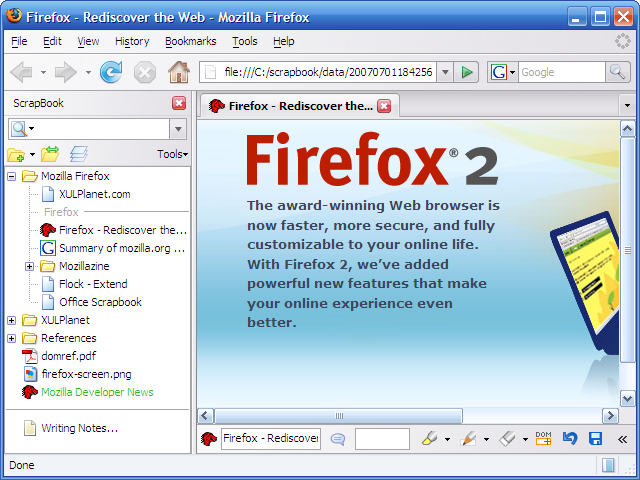Open the File menu

click(19, 41)
